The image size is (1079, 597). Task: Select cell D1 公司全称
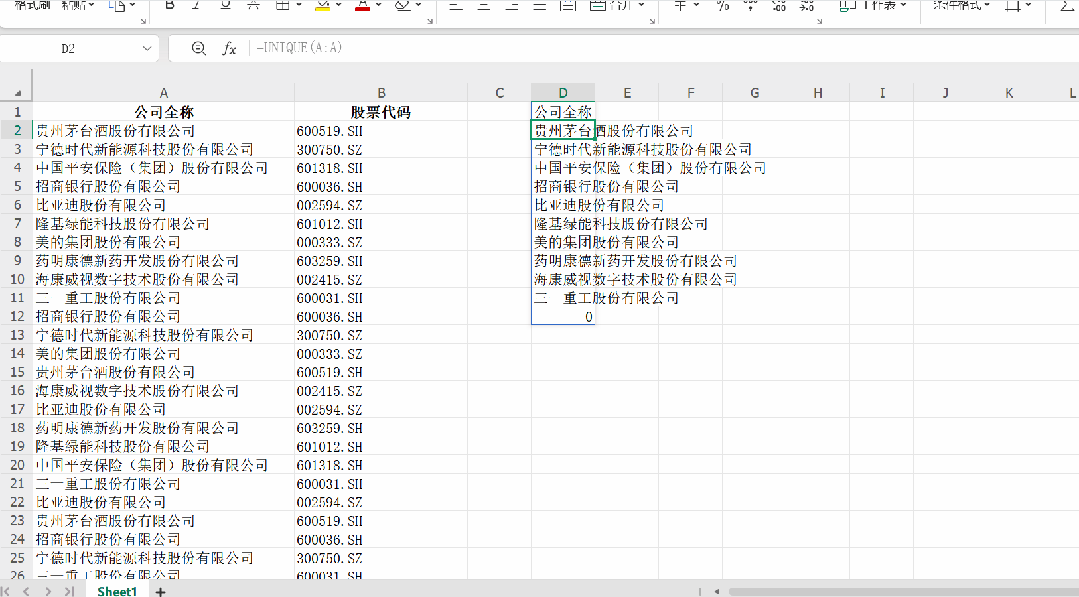click(x=563, y=111)
